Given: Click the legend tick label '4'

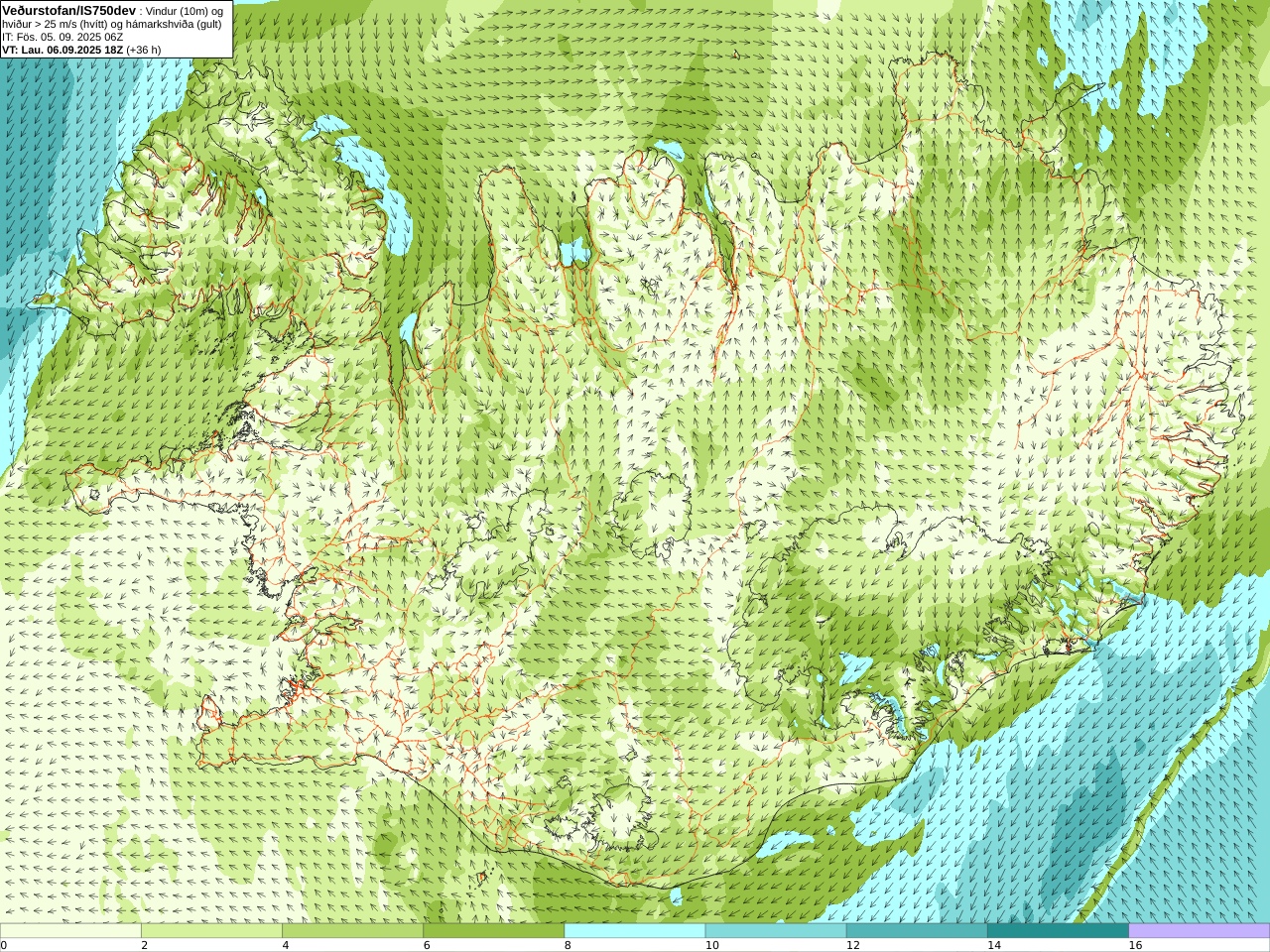Looking at the screenshot, I should coord(285,945).
